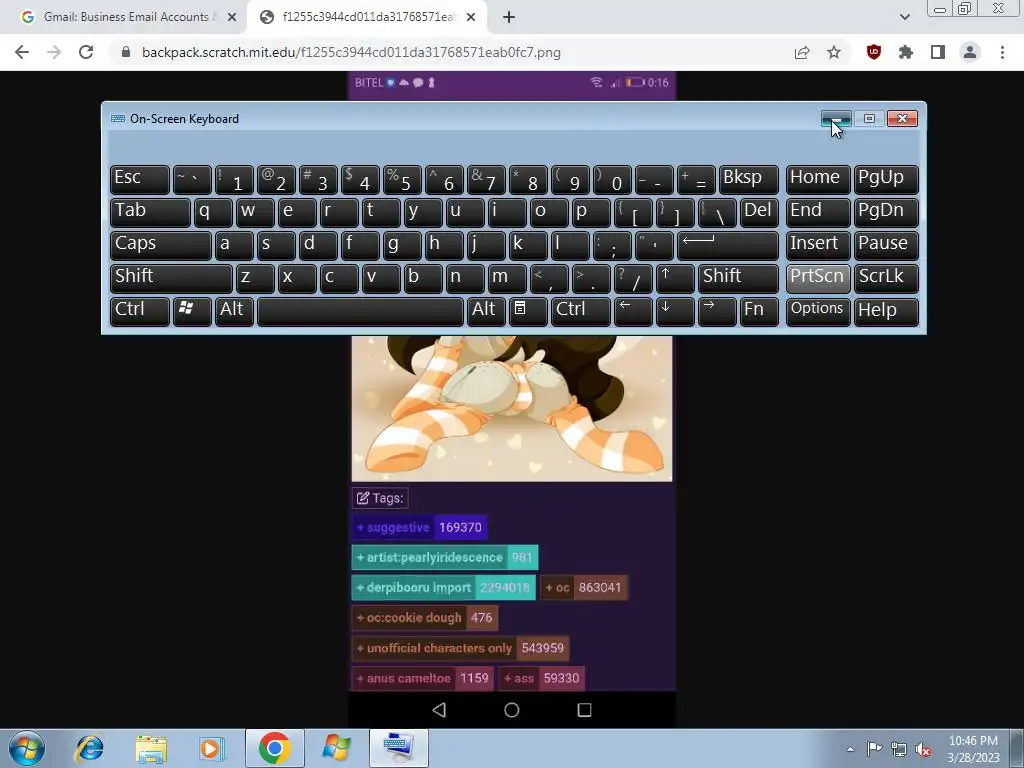This screenshot has width=1024, height=768.
Task: Tap the down arrow key
Action: (675, 311)
